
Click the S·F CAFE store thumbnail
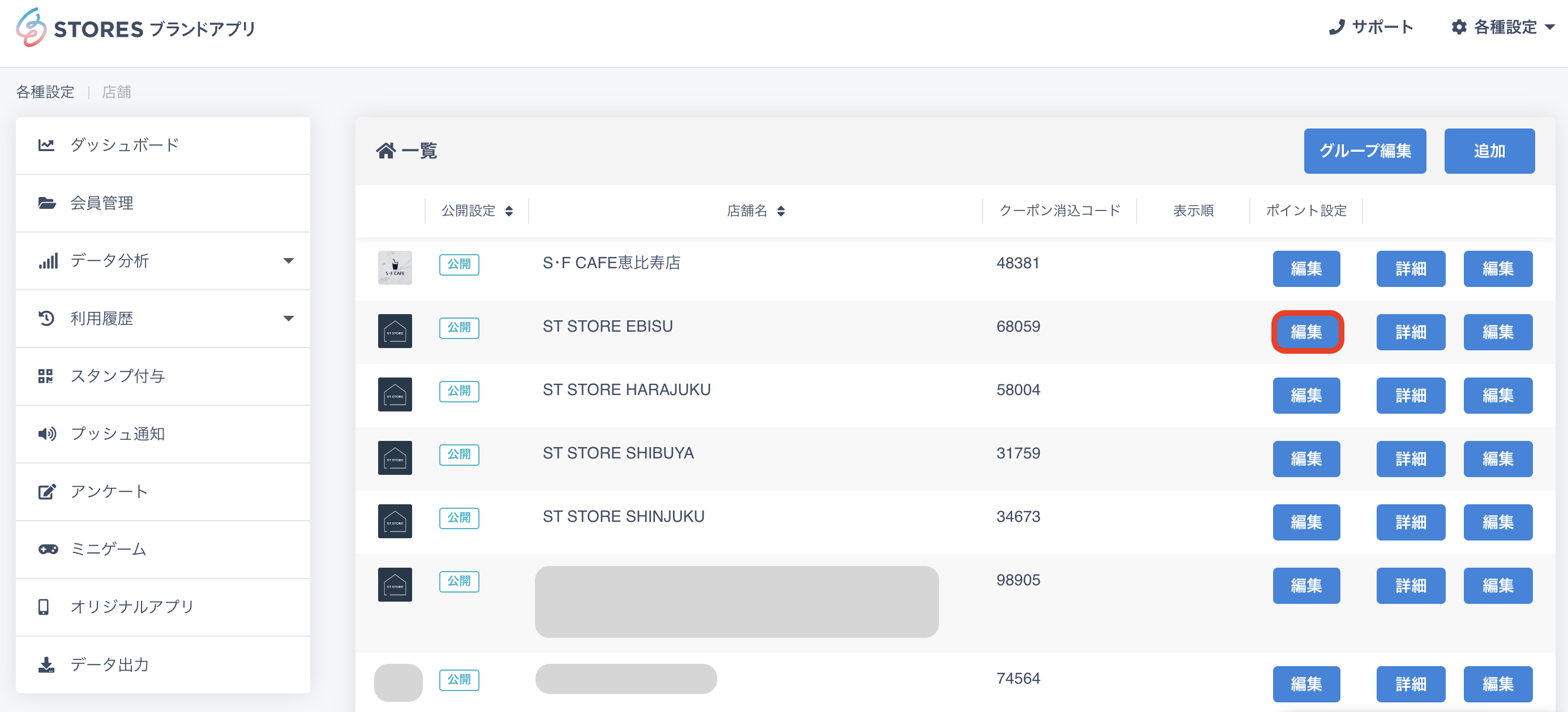pyautogui.click(x=395, y=268)
